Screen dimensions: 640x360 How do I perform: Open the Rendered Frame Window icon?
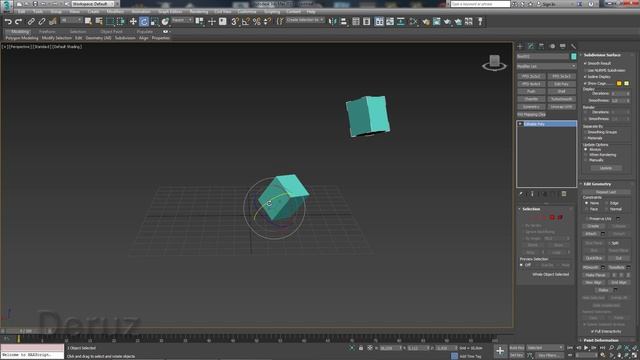(436, 21)
